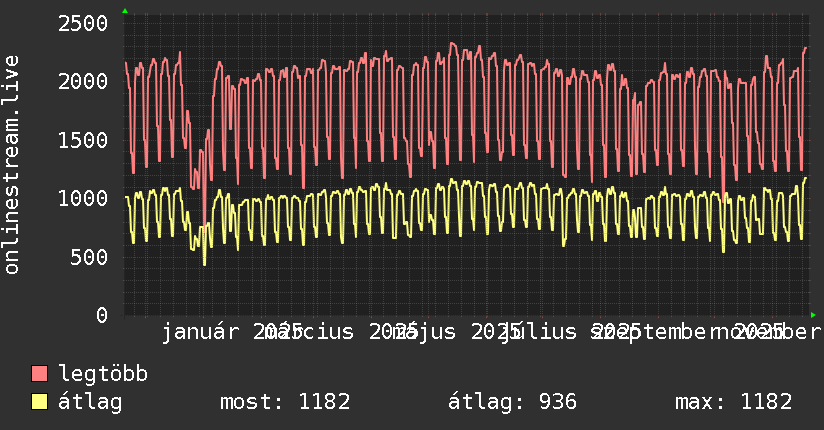Click the 500 y-axis label

(x=89, y=257)
